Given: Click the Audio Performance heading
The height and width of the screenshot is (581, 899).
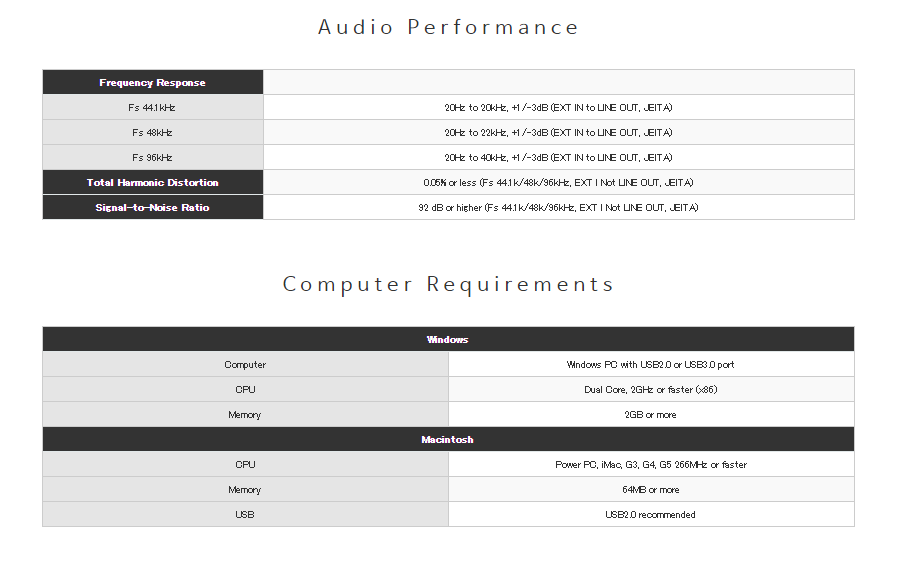Looking at the screenshot, I should point(448,27).
